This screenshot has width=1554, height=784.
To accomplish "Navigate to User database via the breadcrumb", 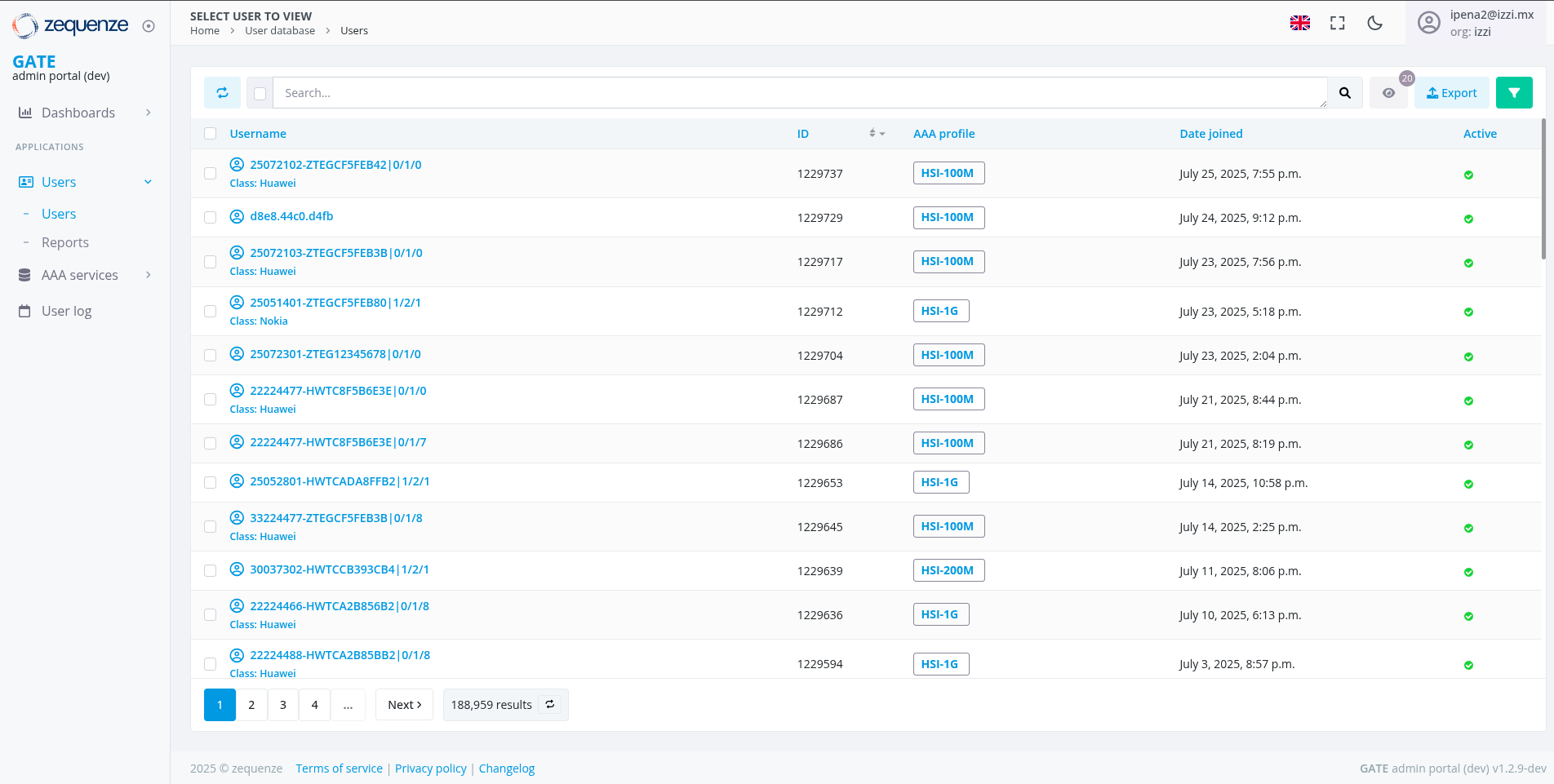I will click(x=279, y=30).
